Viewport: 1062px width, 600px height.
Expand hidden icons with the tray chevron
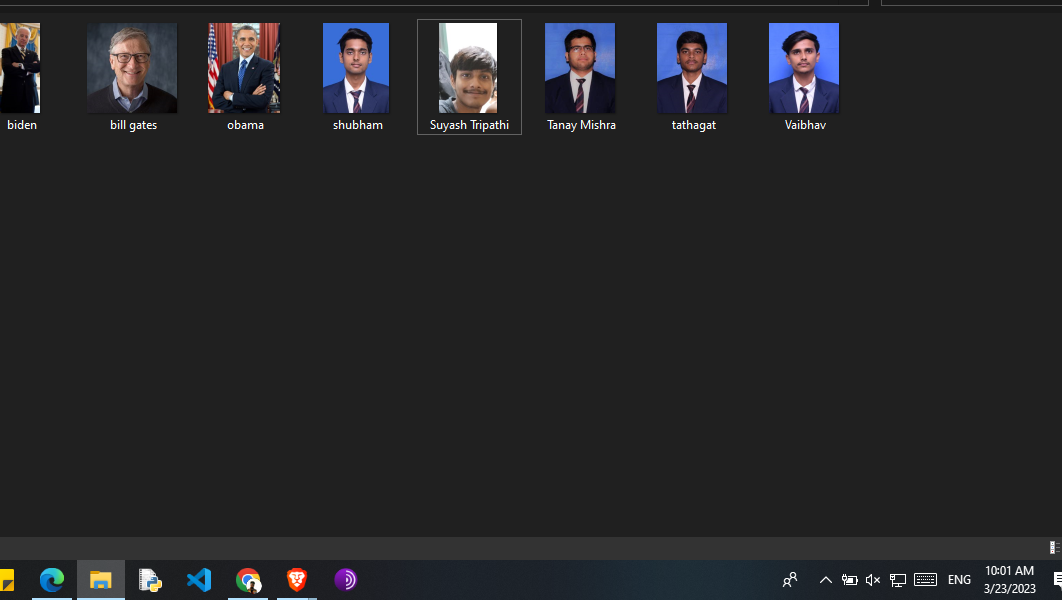pos(825,580)
